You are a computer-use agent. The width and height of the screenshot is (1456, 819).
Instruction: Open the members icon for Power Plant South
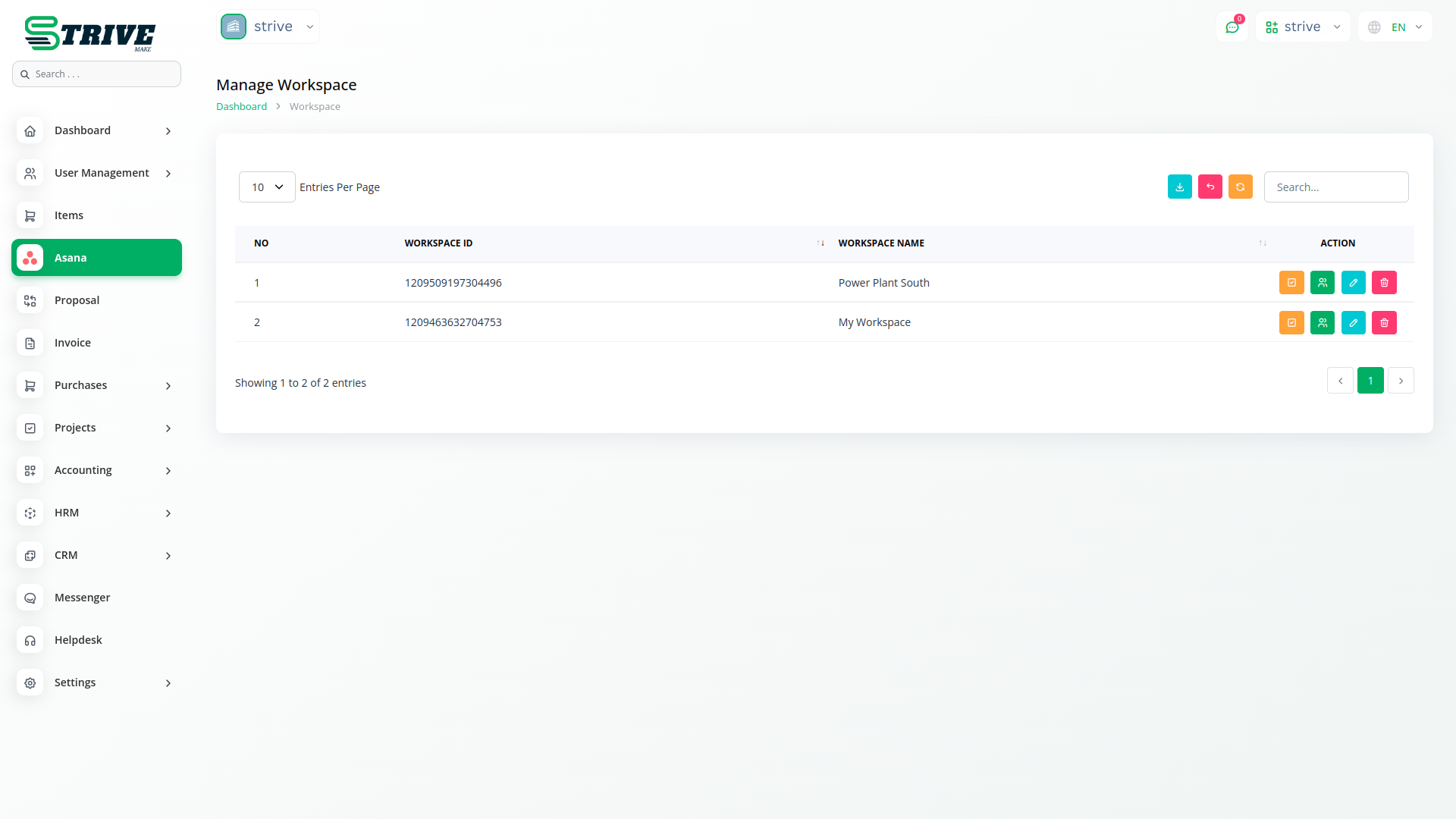point(1322,283)
